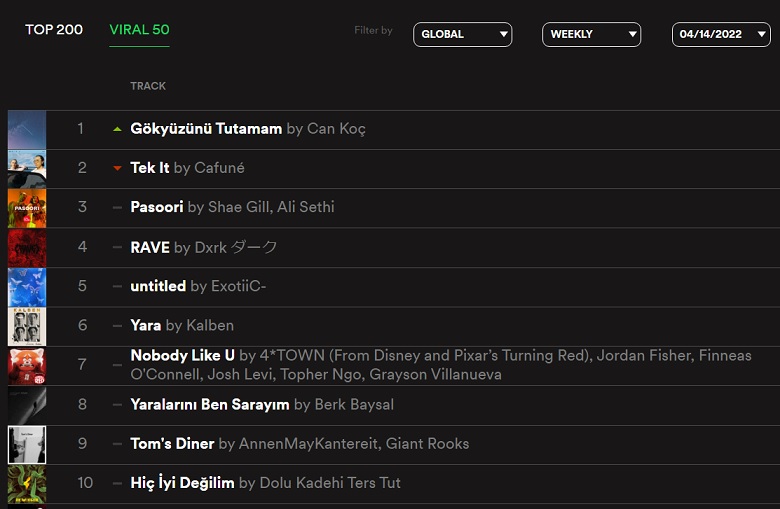Open untitled blue butterfly artwork
This screenshot has width=780, height=509.
(x=27, y=287)
